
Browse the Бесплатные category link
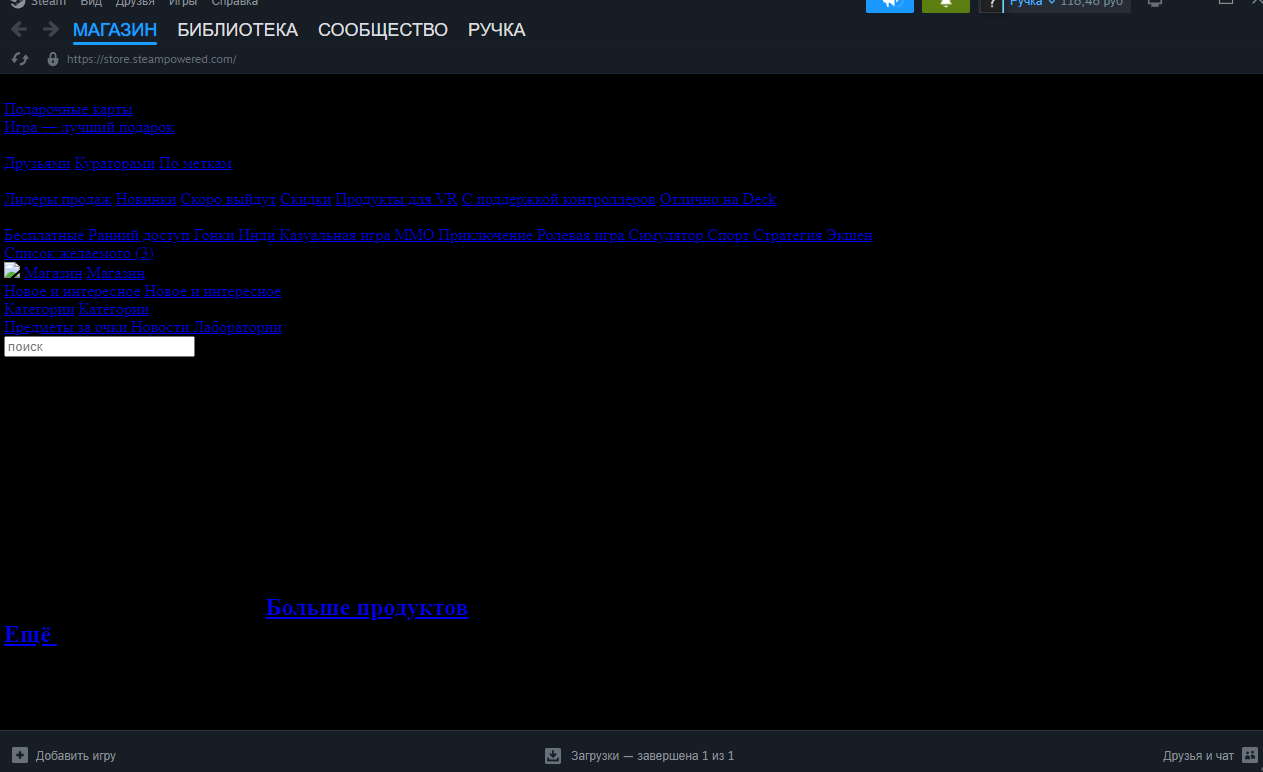click(44, 235)
